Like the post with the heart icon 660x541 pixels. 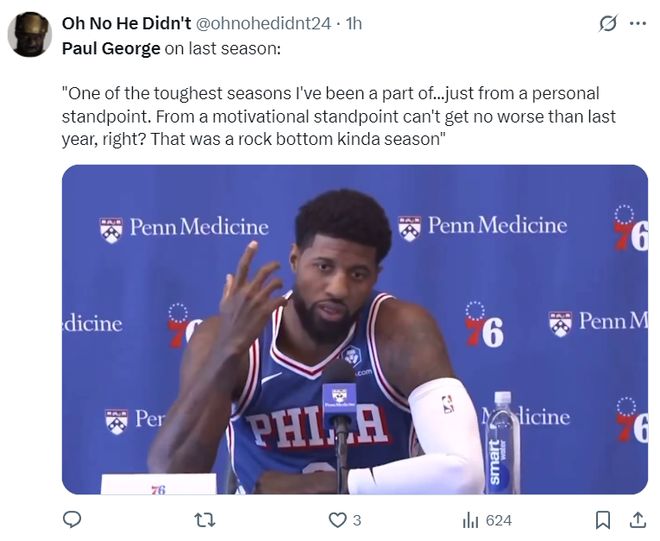(338, 520)
